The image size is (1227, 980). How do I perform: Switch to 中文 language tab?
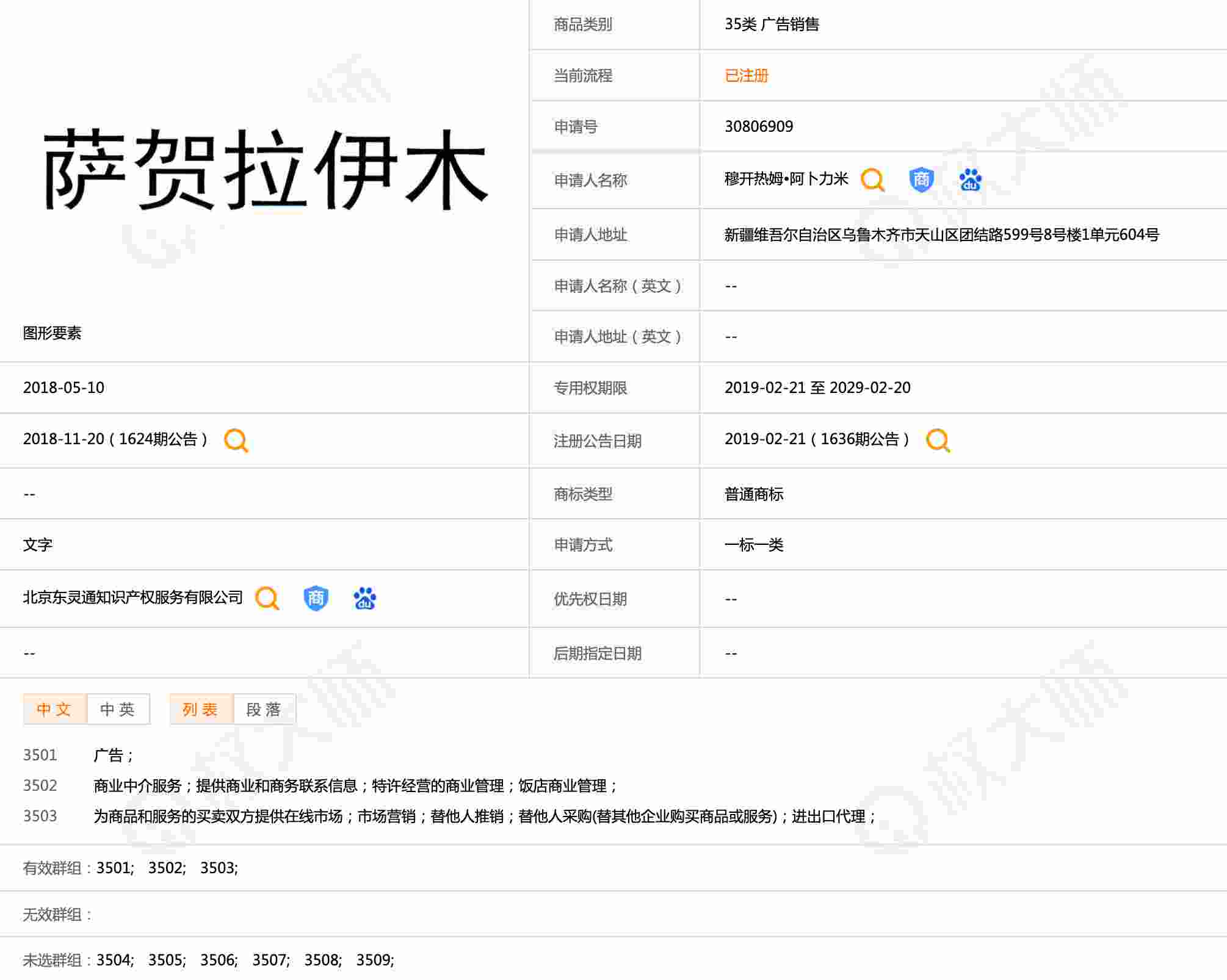click(54, 709)
